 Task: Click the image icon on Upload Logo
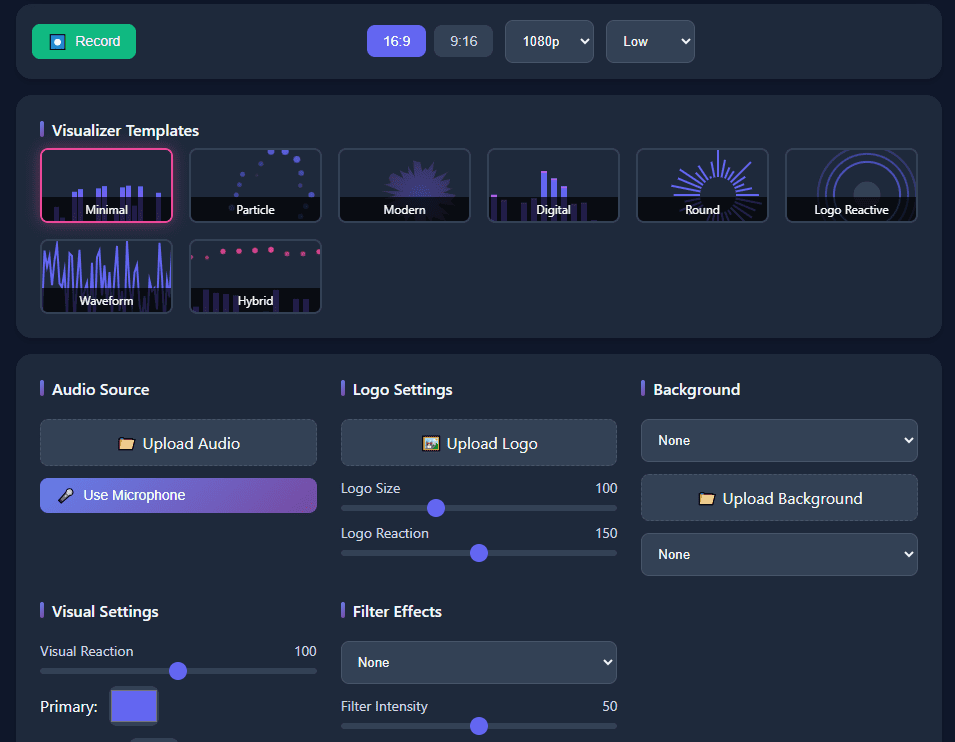pos(430,442)
